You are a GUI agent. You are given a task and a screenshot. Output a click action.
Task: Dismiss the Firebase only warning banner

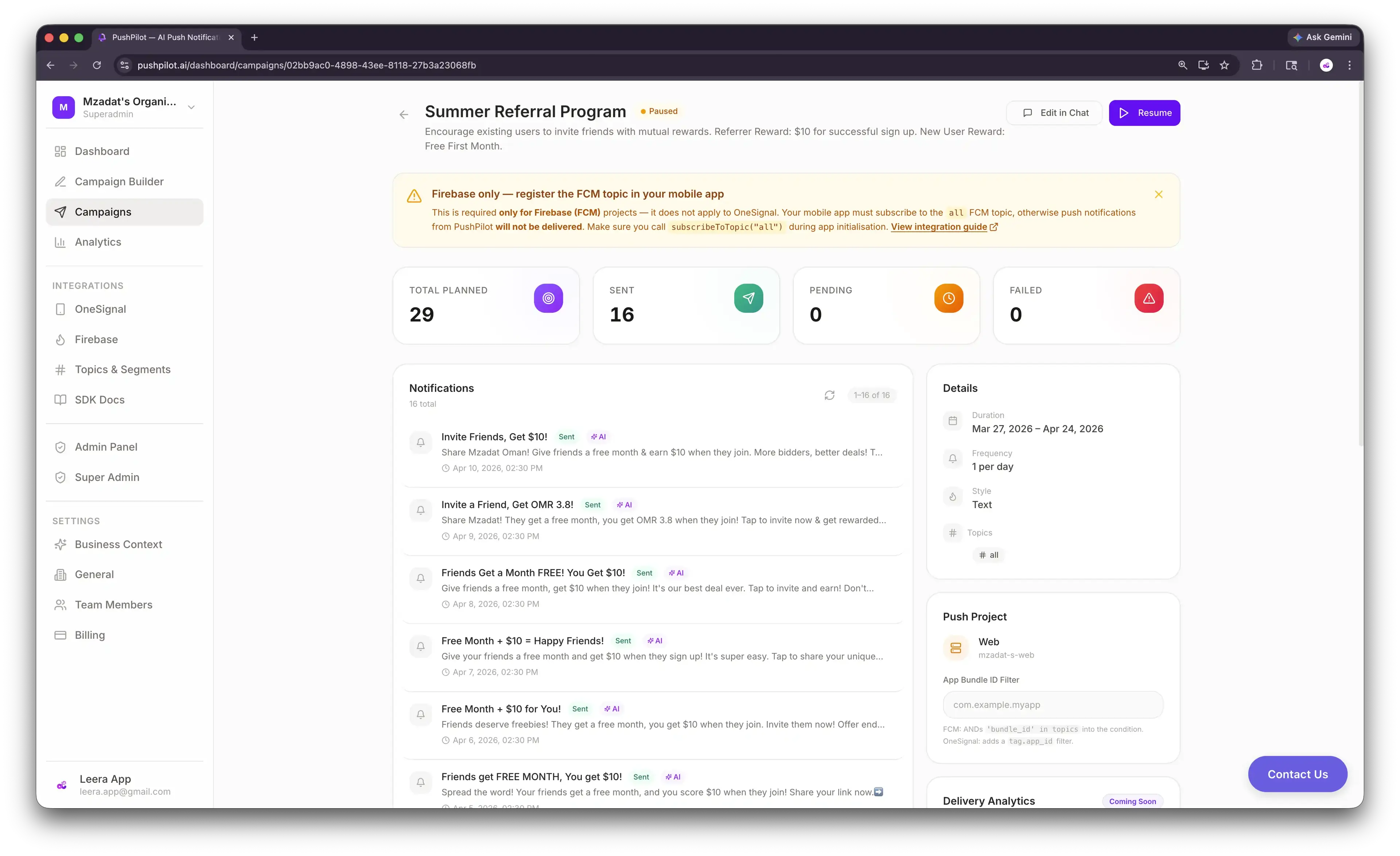pos(1159,194)
